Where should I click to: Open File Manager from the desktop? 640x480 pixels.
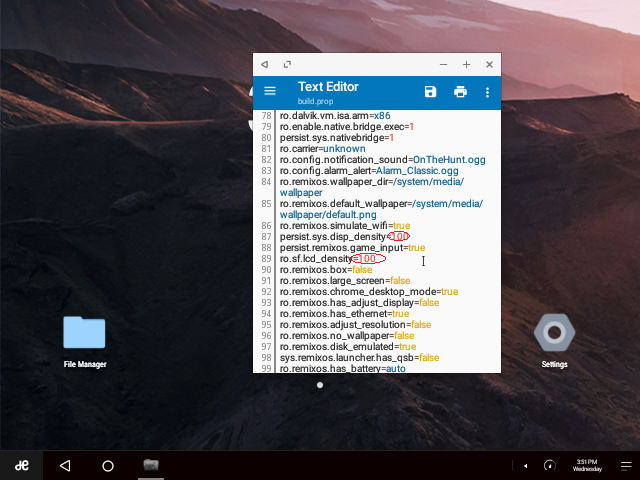[84, 335]
